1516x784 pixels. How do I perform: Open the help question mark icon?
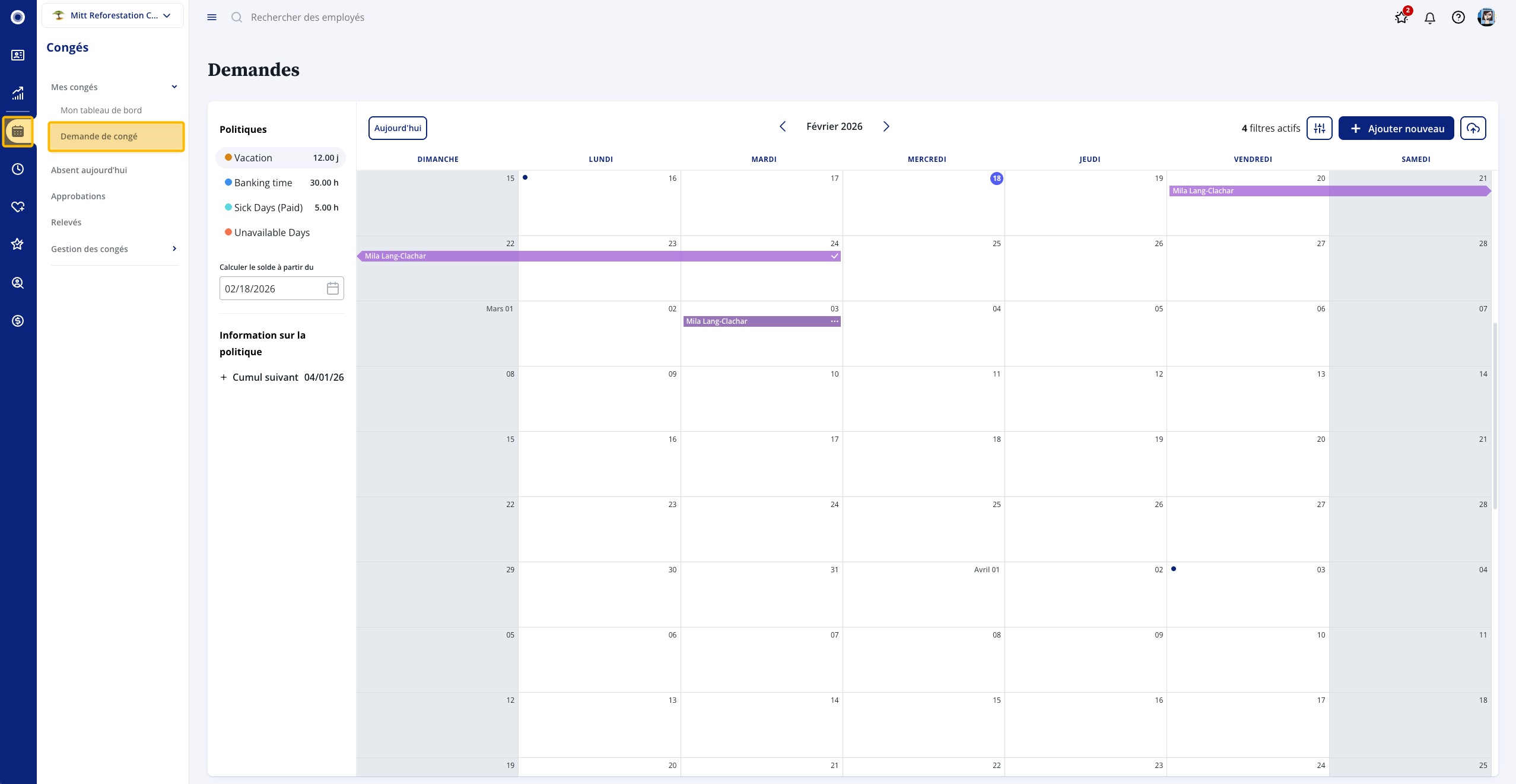[x=1458, y=18]
